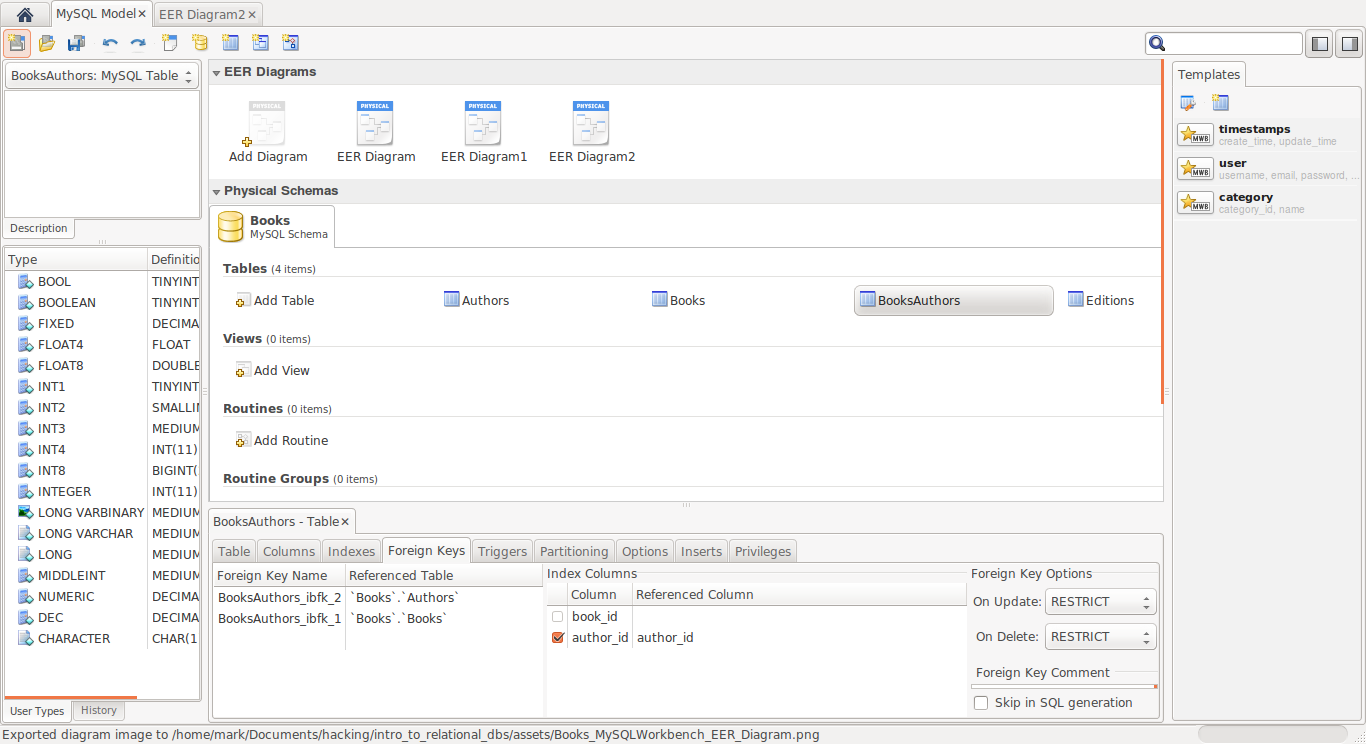Click the Add Diagram icon
1366x744 pixels.
[x=267, y=131]
